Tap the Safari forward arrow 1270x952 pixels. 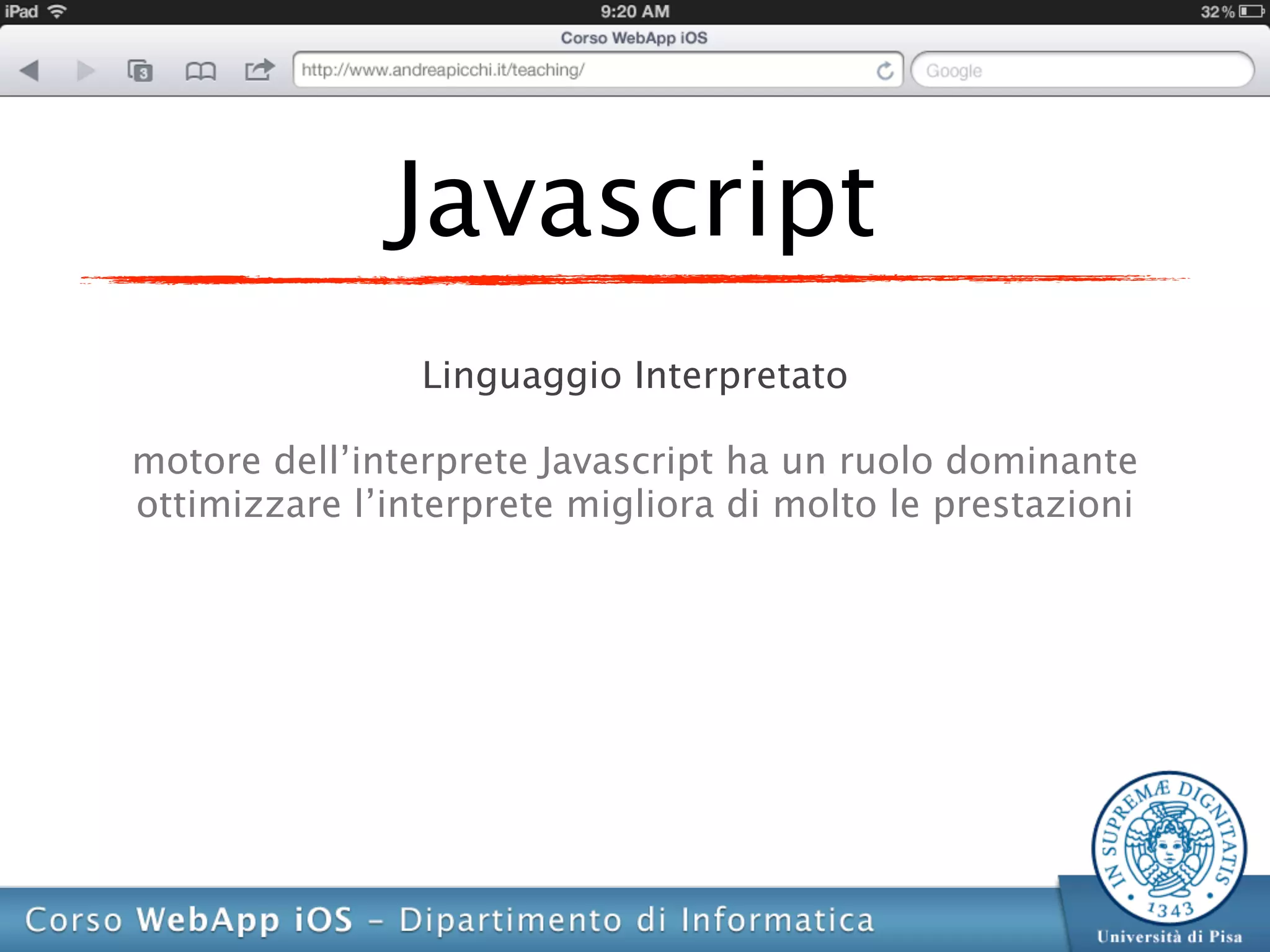86,70
